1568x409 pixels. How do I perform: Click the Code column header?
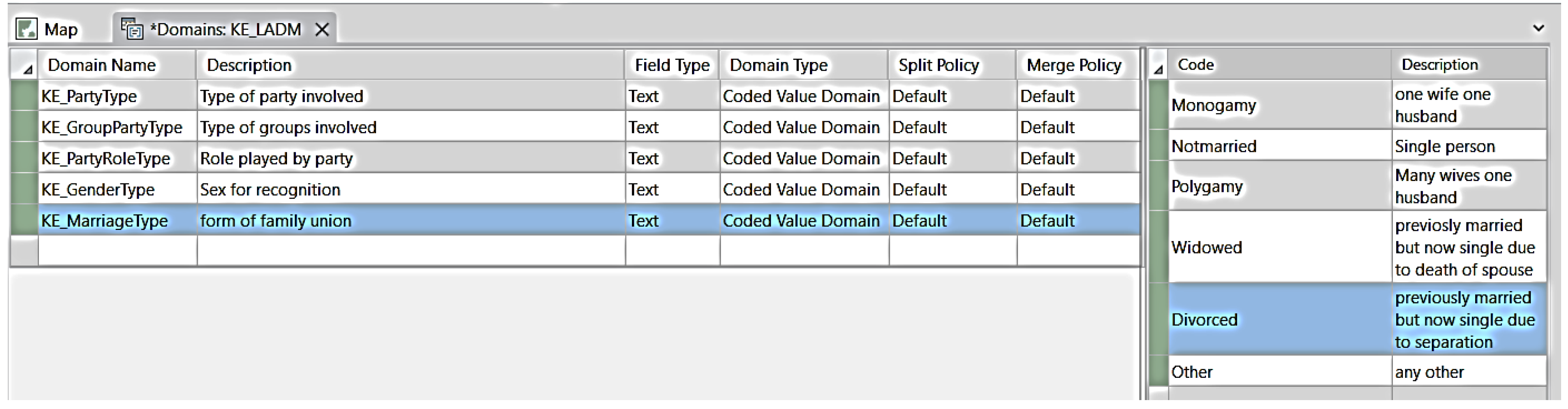(1195, 65)
